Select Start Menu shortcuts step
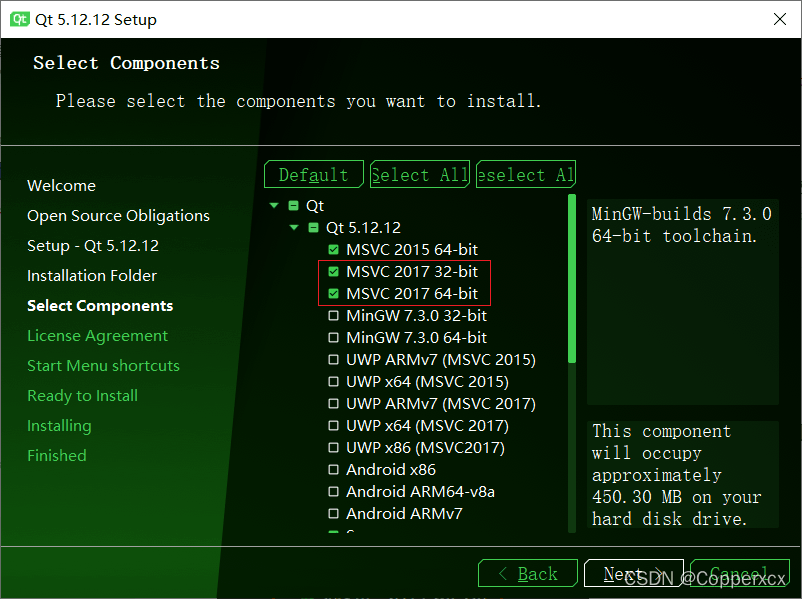This screenshot has height=599, width=802. (103, 366)
